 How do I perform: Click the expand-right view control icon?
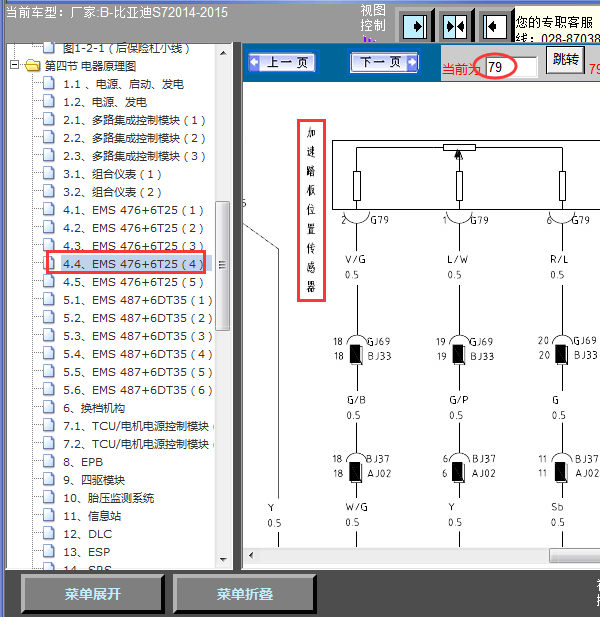coord(416,26)
